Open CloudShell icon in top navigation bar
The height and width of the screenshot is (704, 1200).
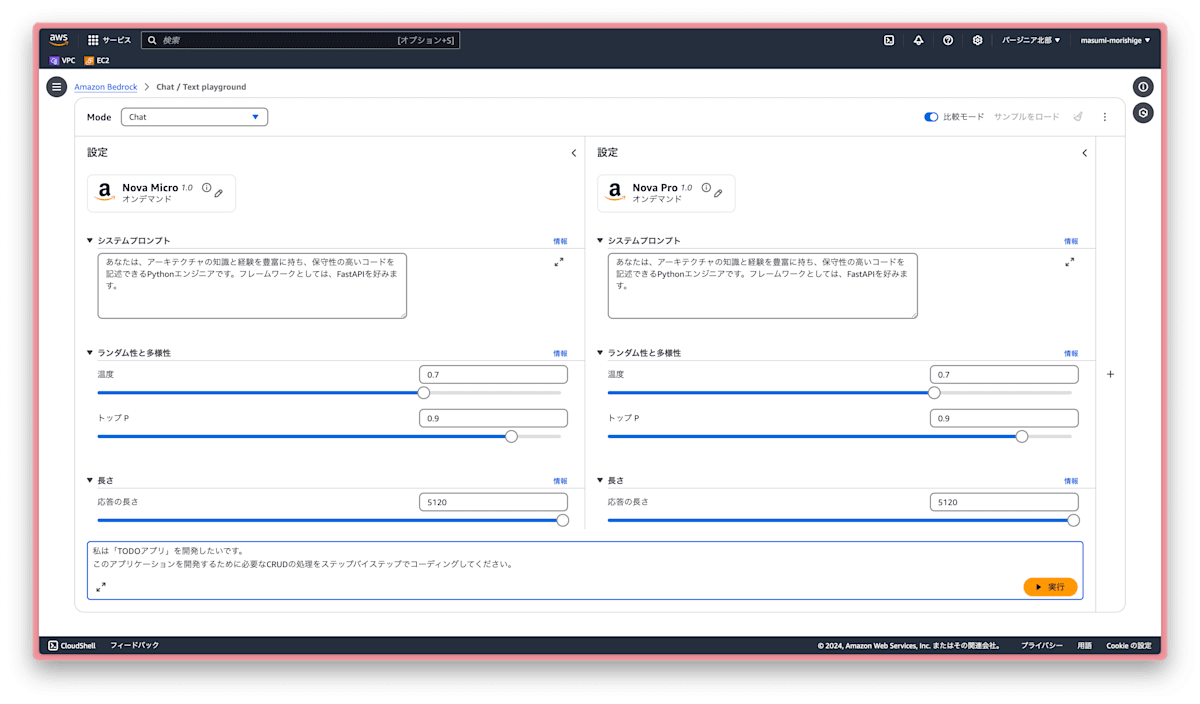tap(889, 40)
